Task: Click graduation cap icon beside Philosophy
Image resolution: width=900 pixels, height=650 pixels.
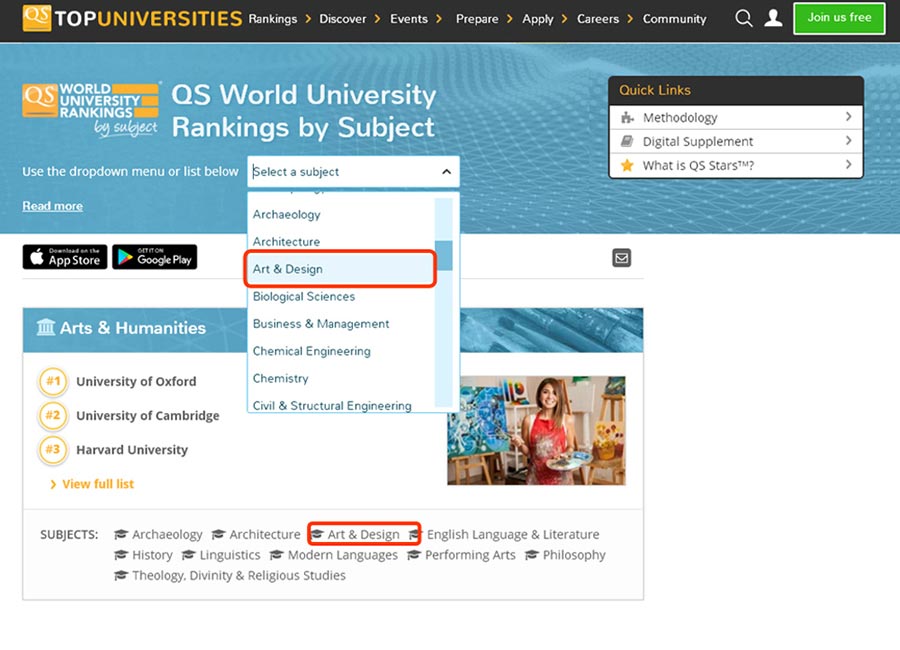Action: point(532,555)
